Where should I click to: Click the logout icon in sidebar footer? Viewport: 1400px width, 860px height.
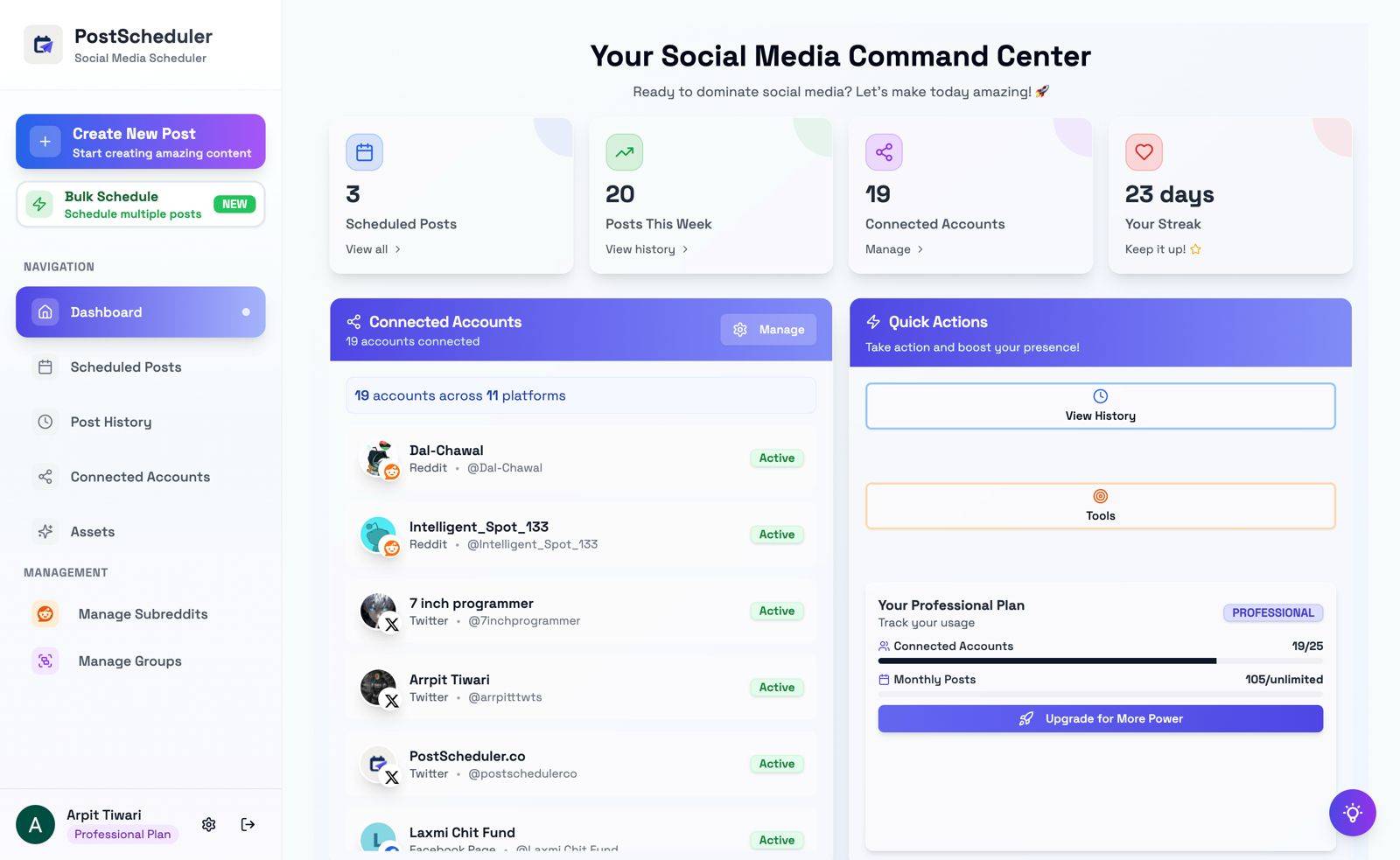click(x=248, y=824)
